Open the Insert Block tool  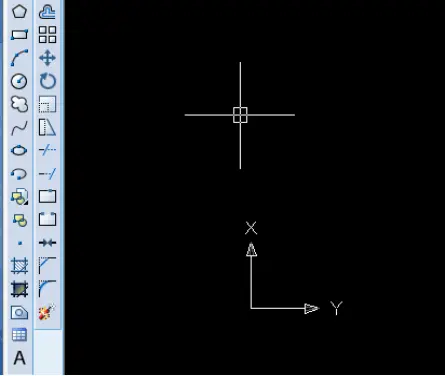click(19, 197)
